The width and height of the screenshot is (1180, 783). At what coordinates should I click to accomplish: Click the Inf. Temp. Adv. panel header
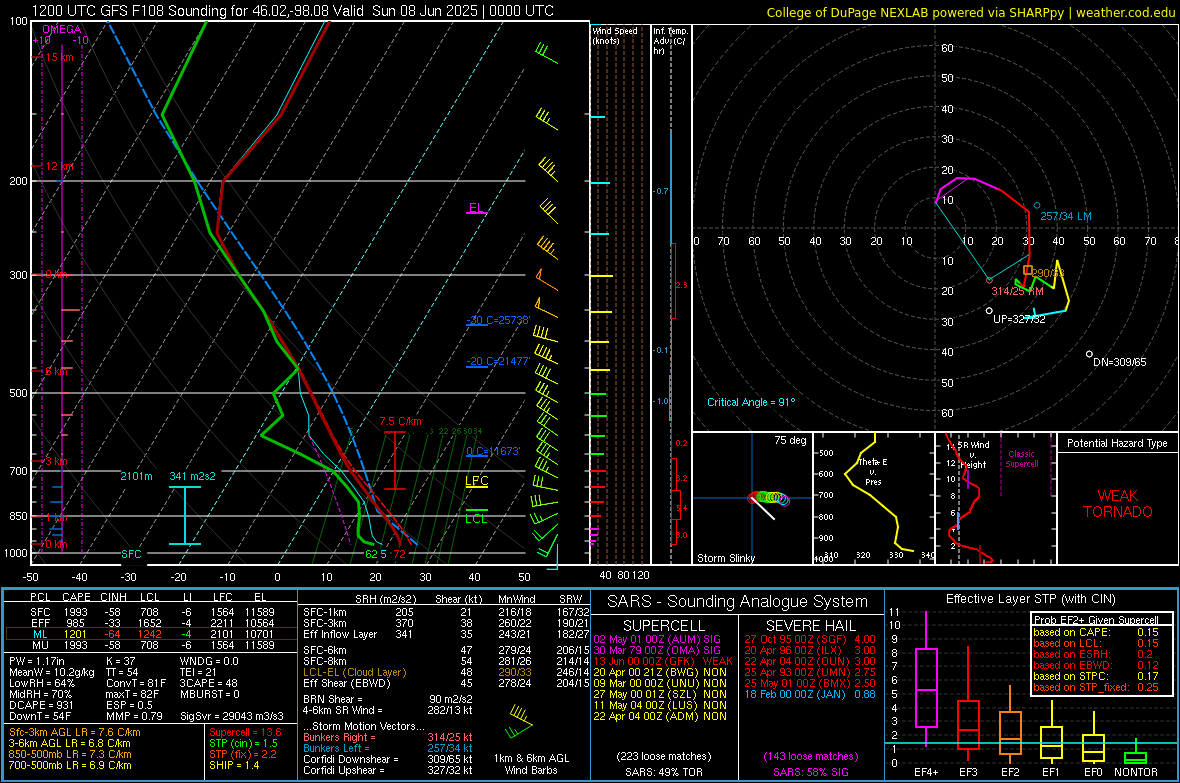(x=669, y=41)
